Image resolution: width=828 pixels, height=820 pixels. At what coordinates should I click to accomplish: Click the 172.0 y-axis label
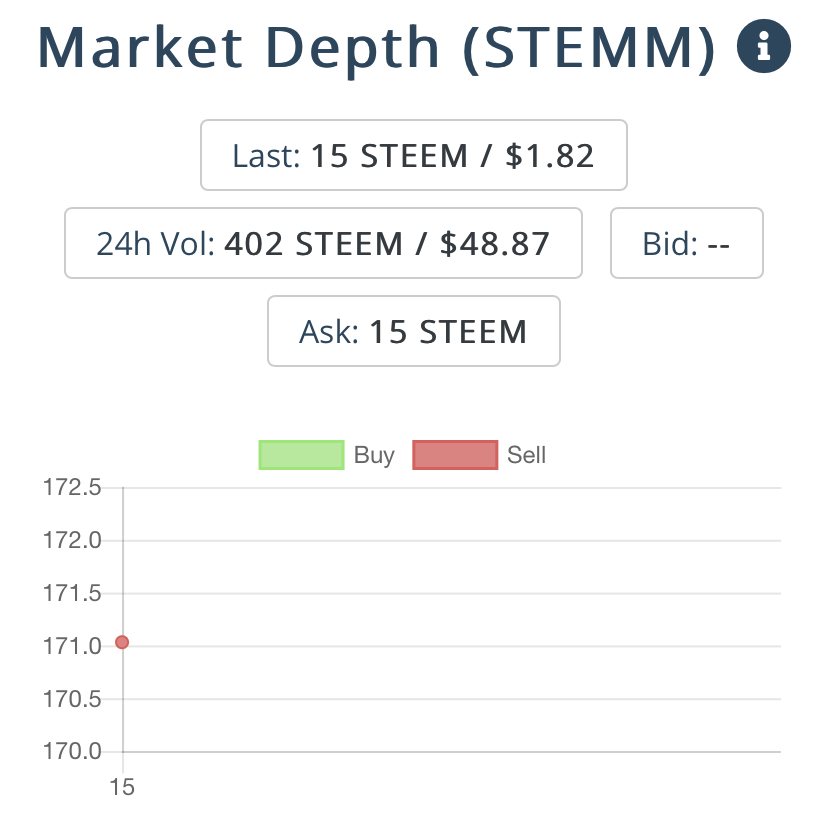coord(72,541)
